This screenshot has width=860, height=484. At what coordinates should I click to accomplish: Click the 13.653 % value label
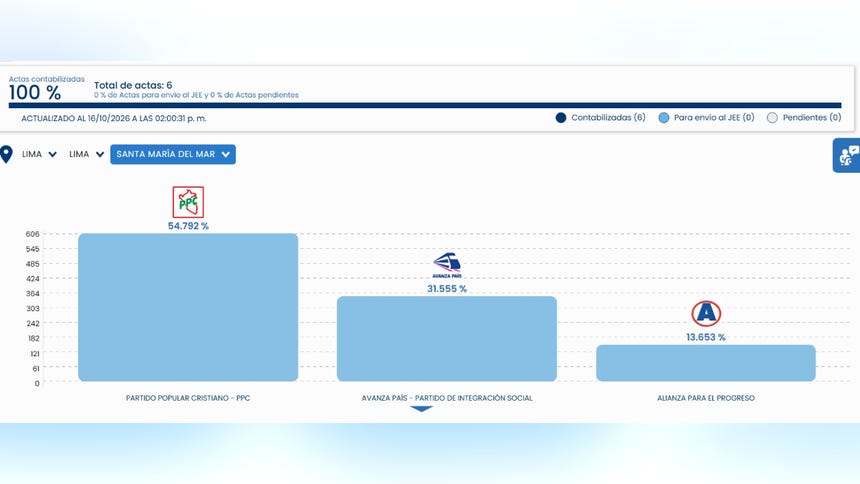click(706, 337)
